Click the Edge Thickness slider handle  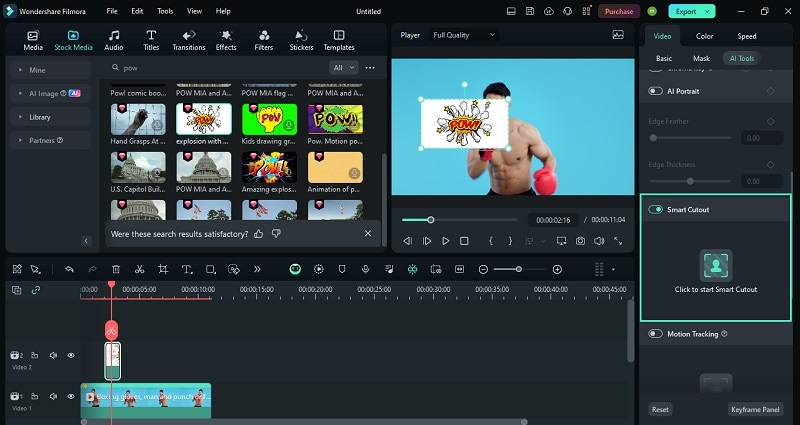(690, 181)
